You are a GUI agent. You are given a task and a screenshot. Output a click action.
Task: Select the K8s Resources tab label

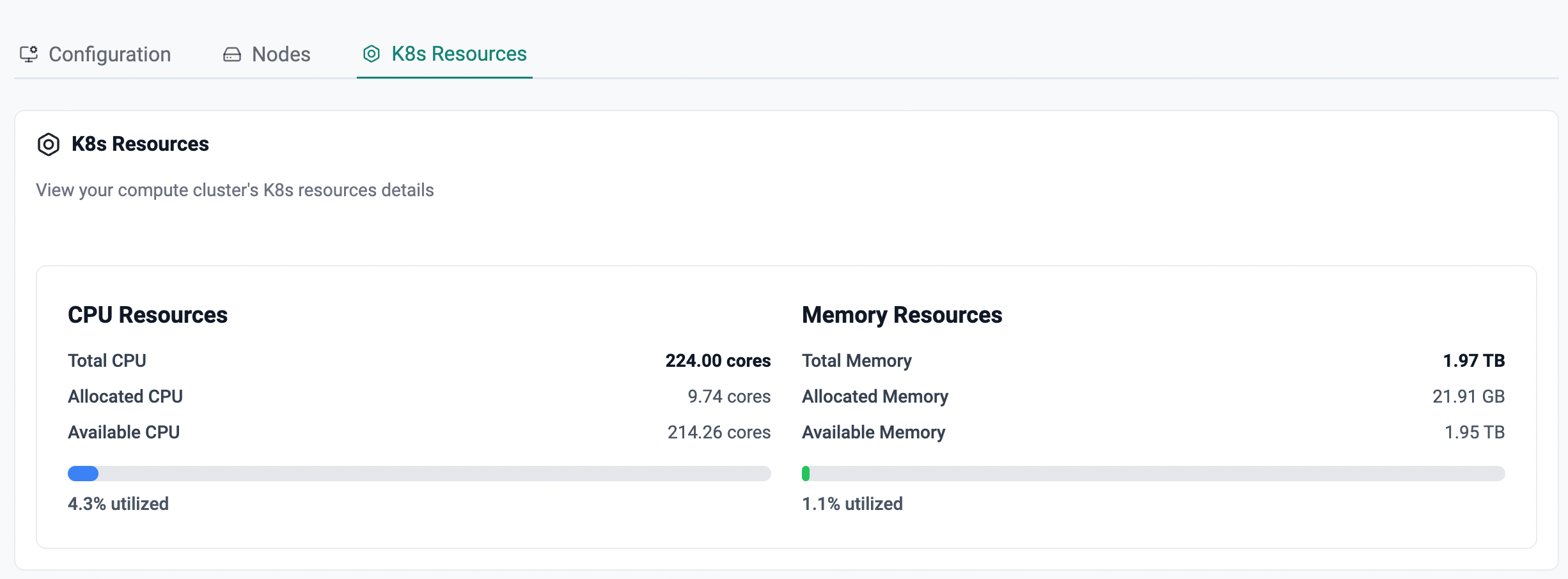(459, 54)
